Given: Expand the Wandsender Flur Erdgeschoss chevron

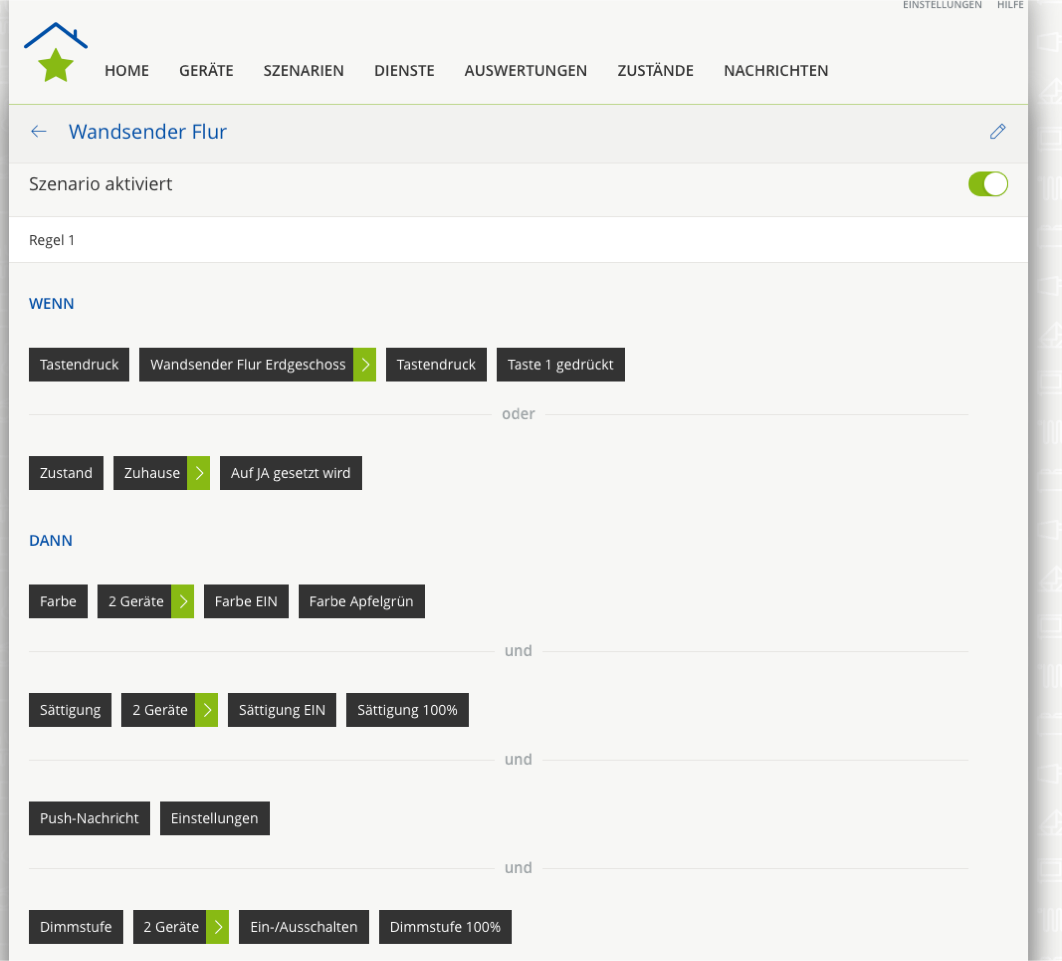Looking at the screenshot, I should [365, 365].
